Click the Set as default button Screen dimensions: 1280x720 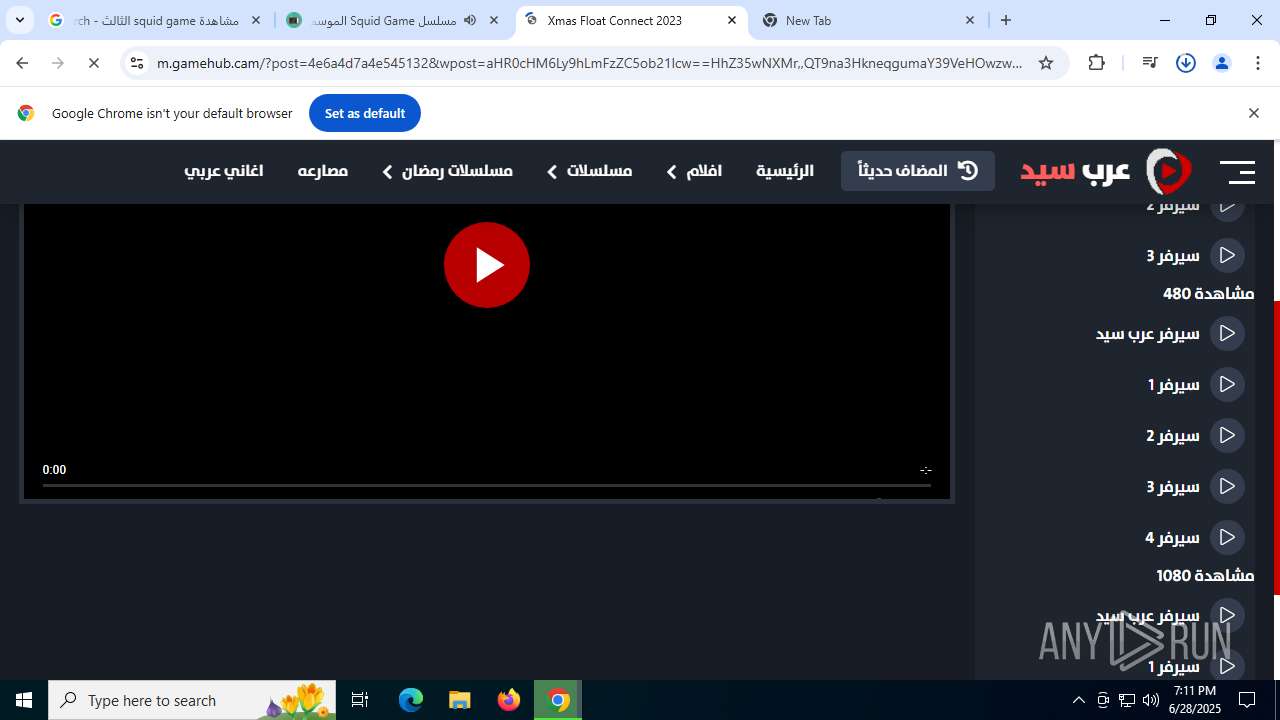click(x=365, y=113)
